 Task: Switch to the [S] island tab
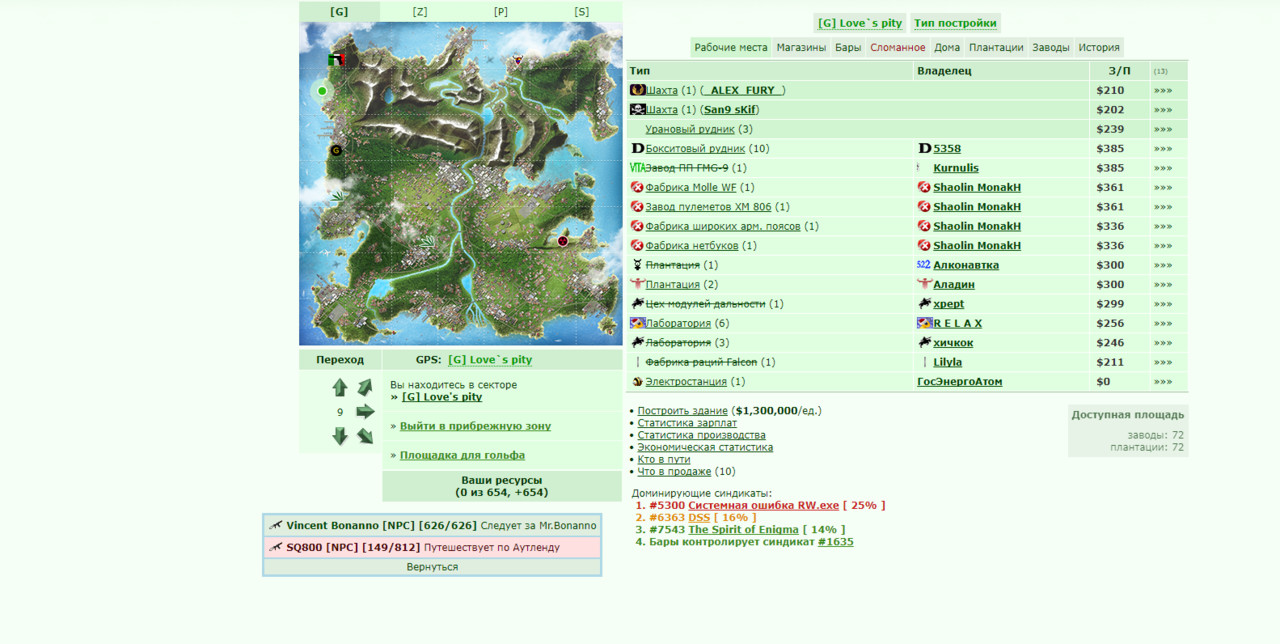[x=582, y=12]
